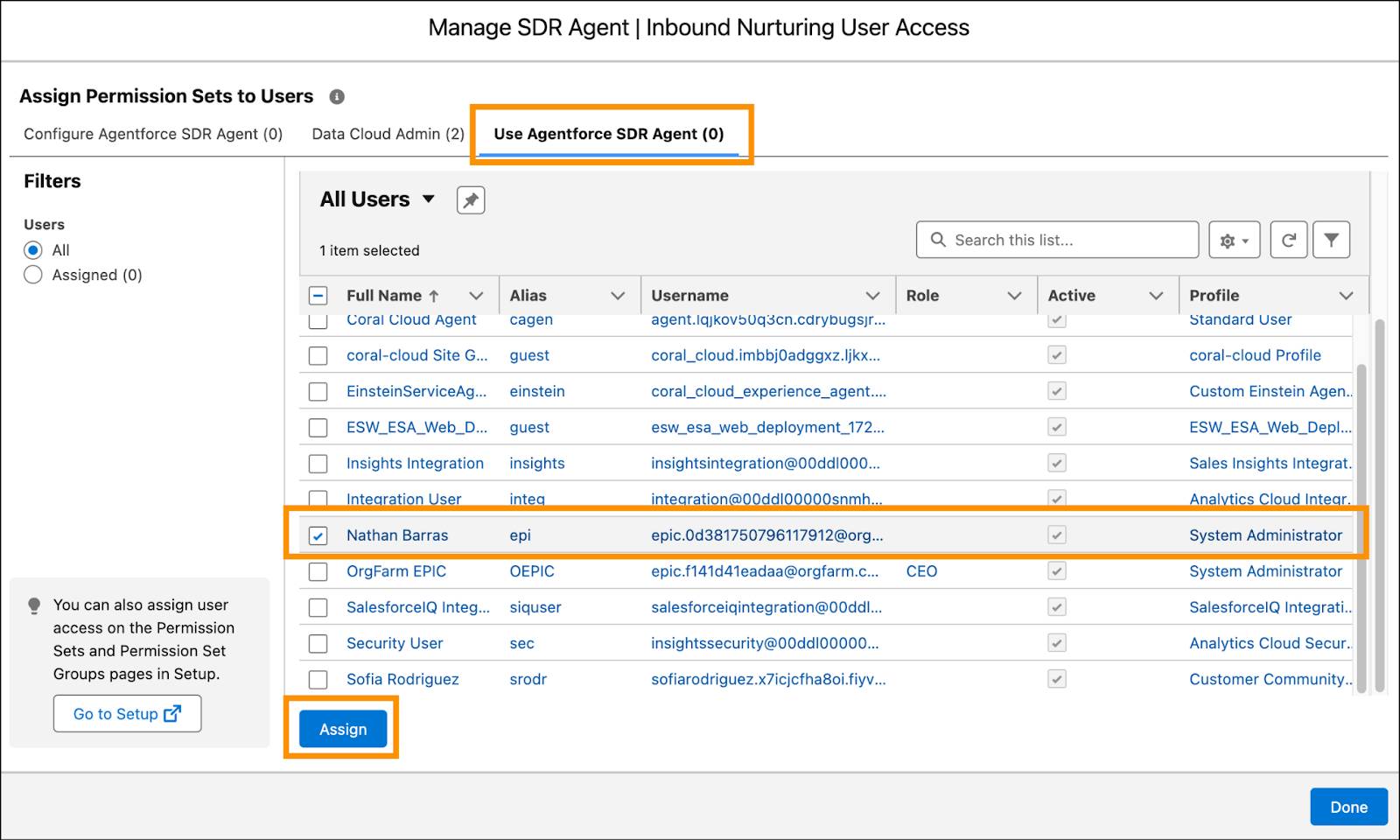Open the All Users list view dropdown
Viewport: 1400px width, 840px height.
point(429,199)
